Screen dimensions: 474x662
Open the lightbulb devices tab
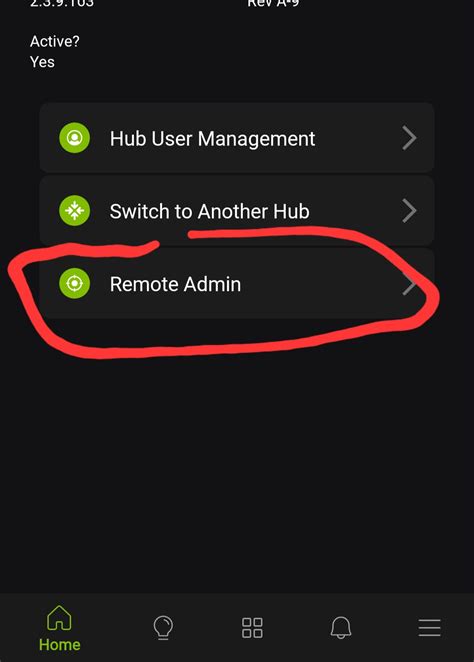coord(163,627)
